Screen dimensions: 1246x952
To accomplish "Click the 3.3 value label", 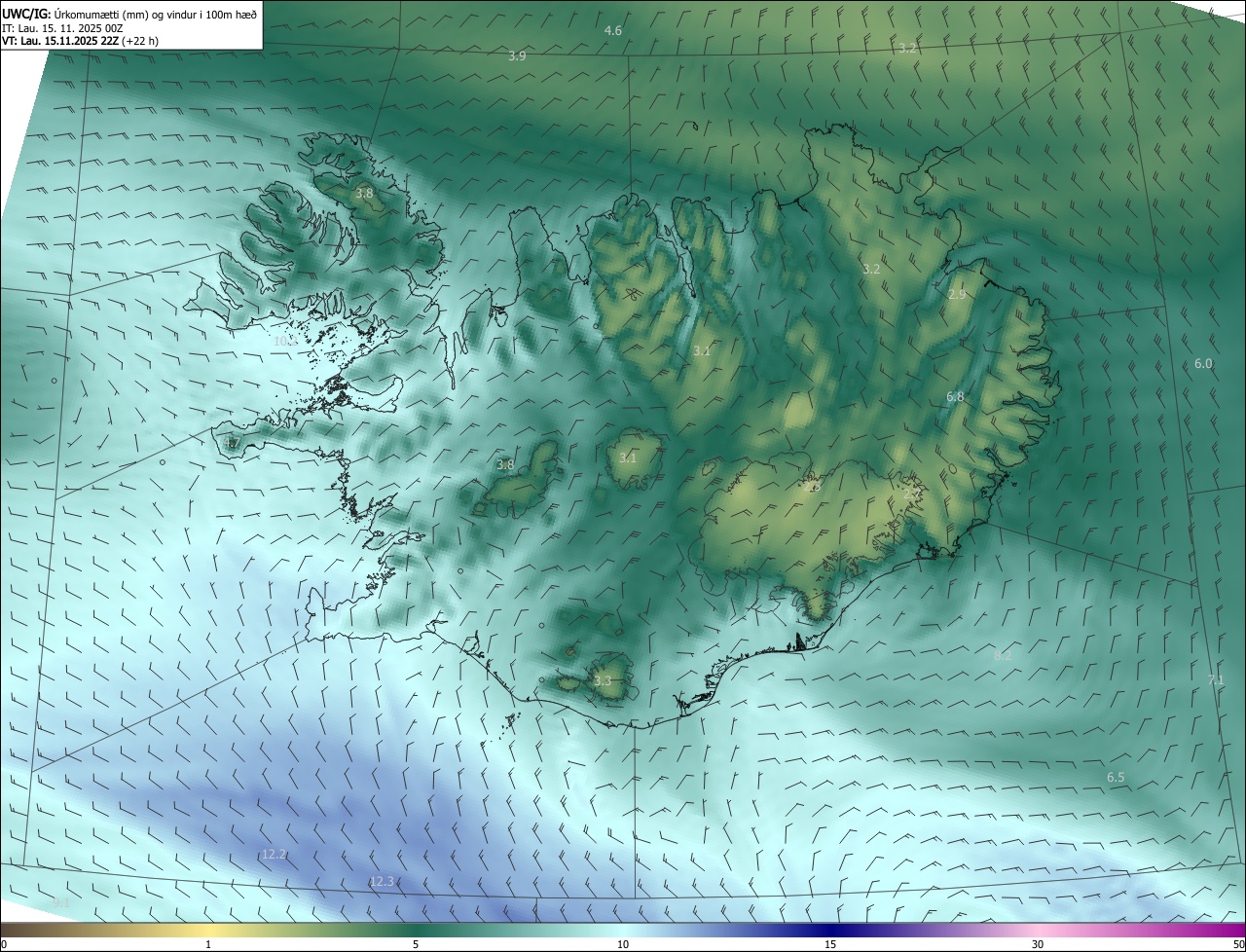I will click(x=603, y=681).
